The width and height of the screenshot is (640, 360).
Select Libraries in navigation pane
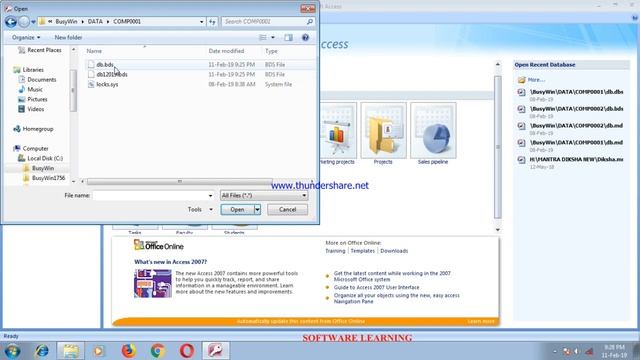point(33,70)
